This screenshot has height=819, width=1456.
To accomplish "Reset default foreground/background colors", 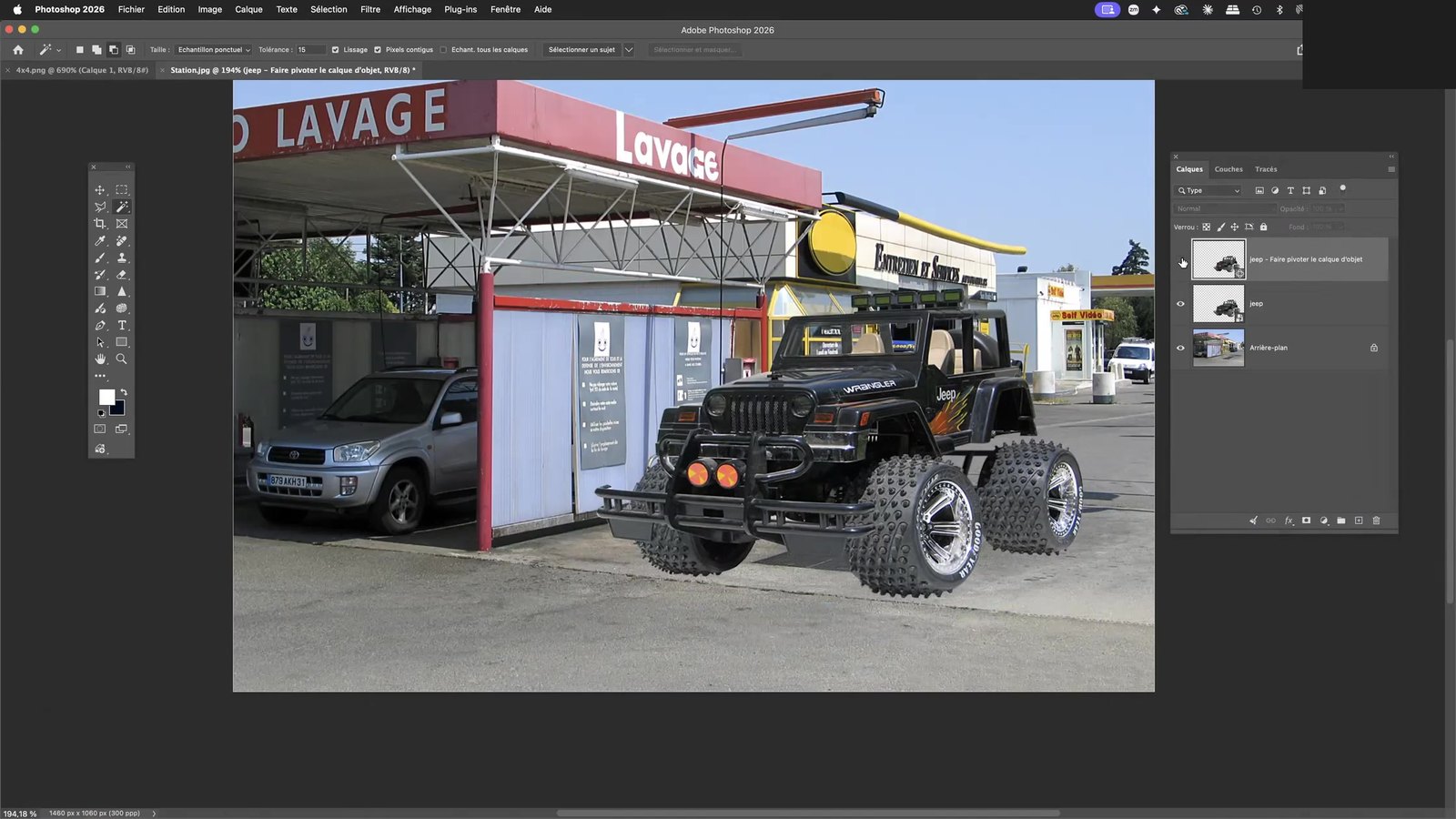I will (100, 414).
